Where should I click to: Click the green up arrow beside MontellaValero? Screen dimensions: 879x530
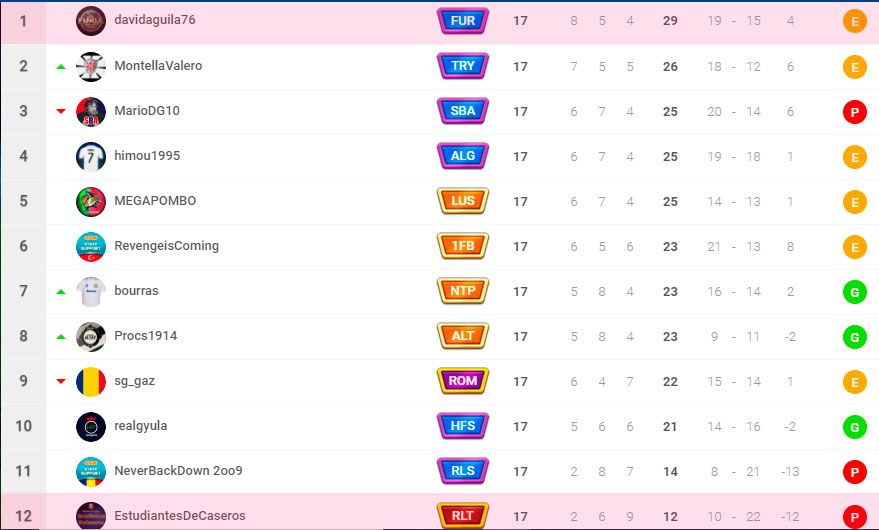click(x=61, y=67)
